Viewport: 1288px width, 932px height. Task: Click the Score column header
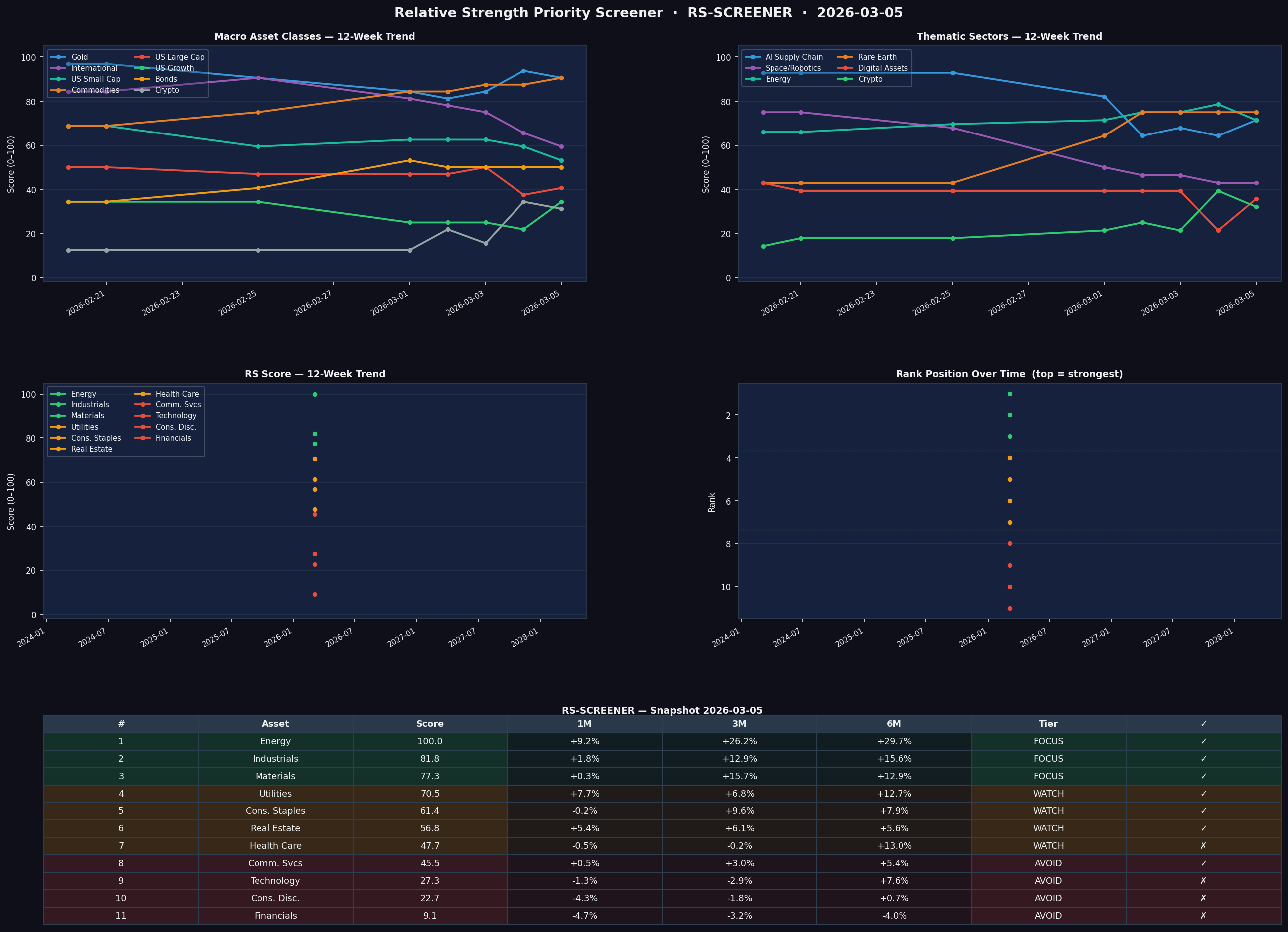pyautogui.click(x=430, y=724)
